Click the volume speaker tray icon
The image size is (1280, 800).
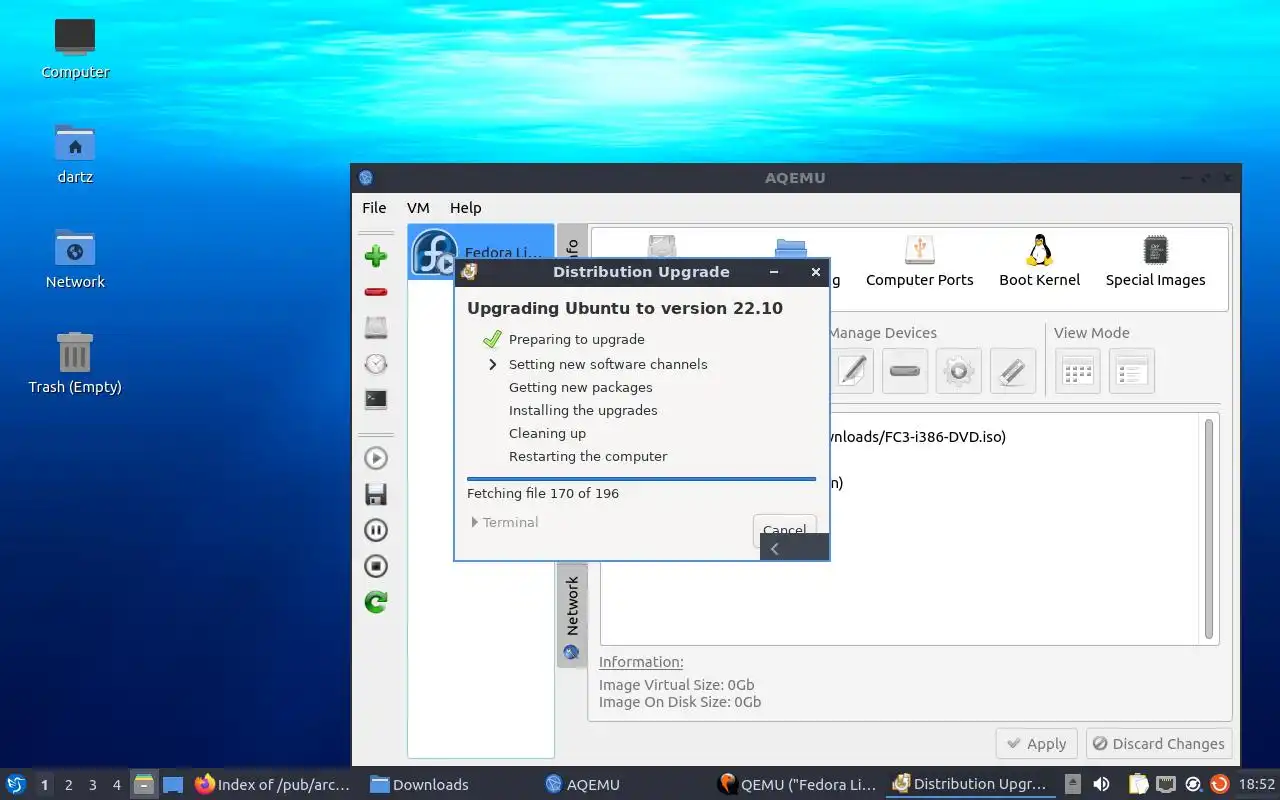pos(1101,784)
